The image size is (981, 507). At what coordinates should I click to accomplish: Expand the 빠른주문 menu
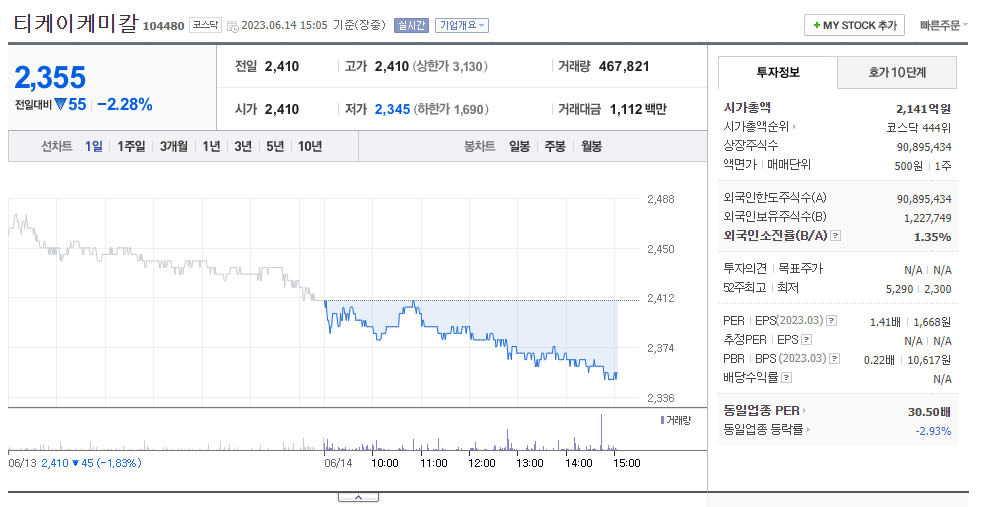click(x=943, y=26)
